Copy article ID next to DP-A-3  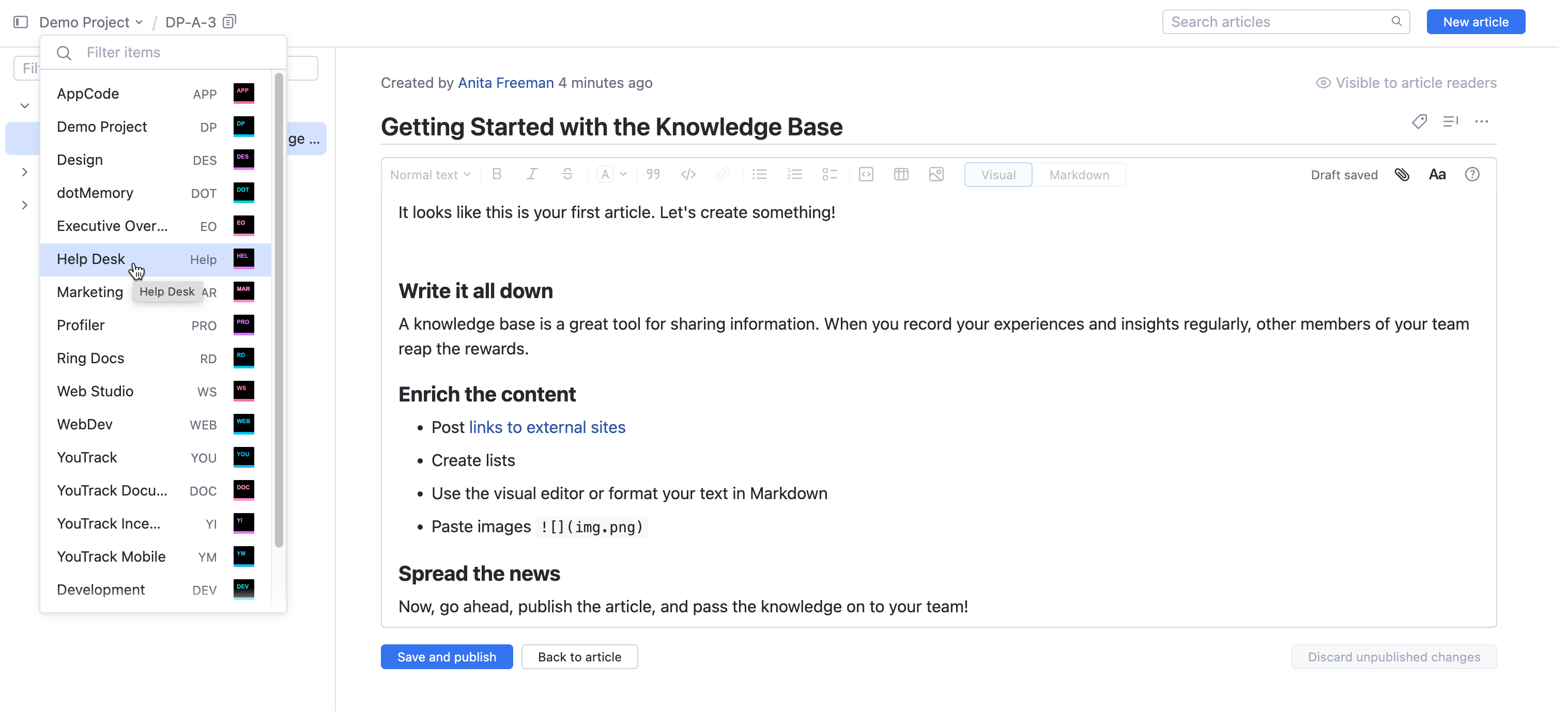click(229, 22)
